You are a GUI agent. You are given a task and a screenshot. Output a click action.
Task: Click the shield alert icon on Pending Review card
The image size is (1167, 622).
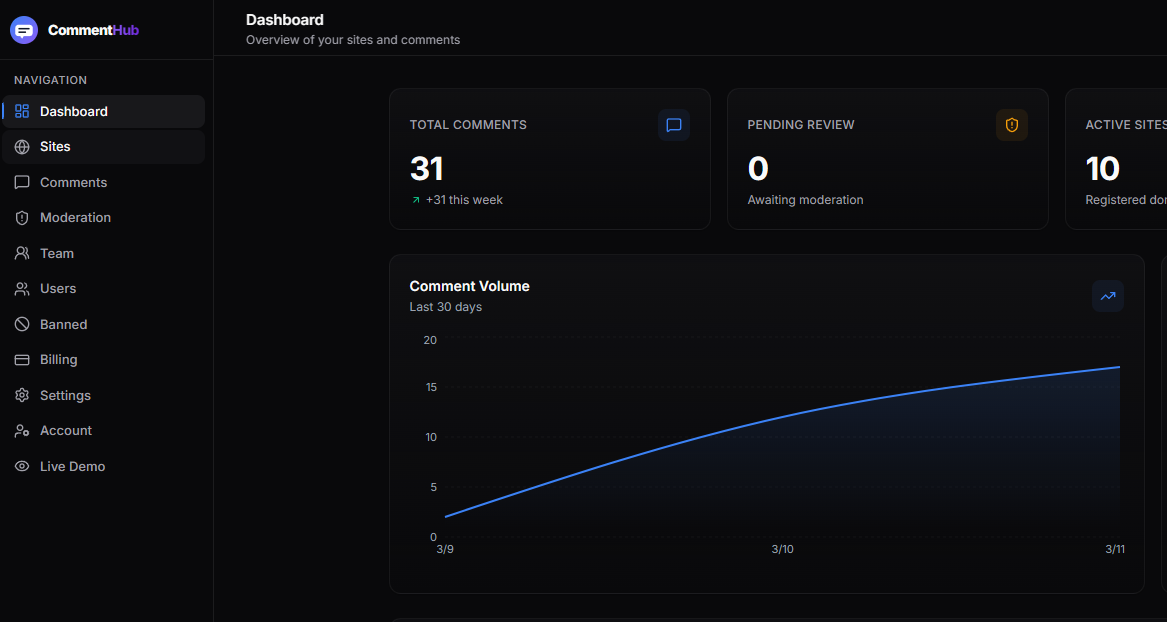[x=1011, y=125]
